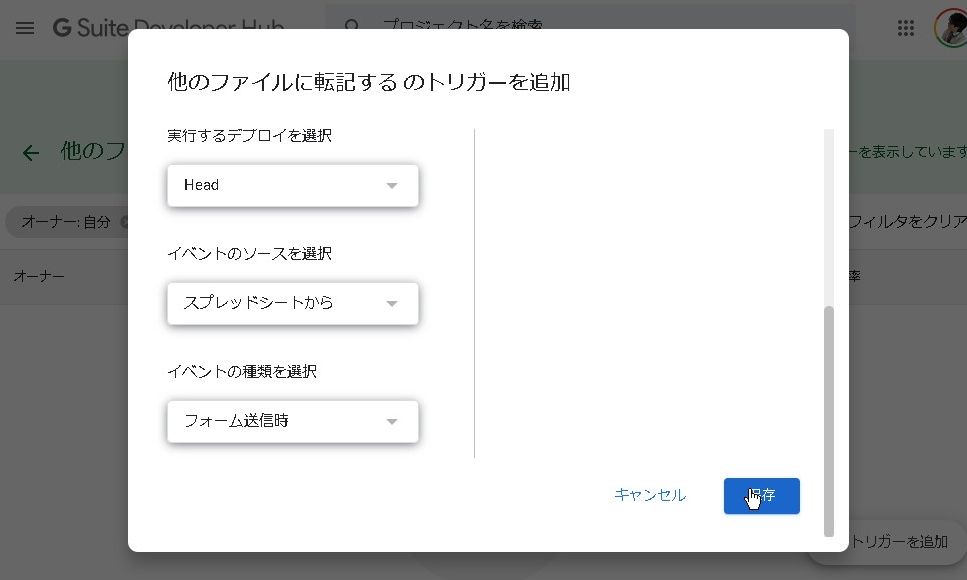Remove the オーナー: 自分 filter chip
This screenshot has height=580, width=967.
[125, 222]
